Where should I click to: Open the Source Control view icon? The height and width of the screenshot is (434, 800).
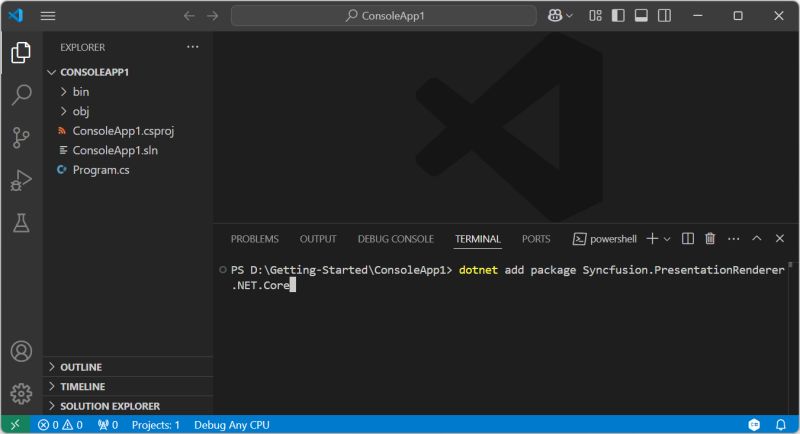click(21, 138)
